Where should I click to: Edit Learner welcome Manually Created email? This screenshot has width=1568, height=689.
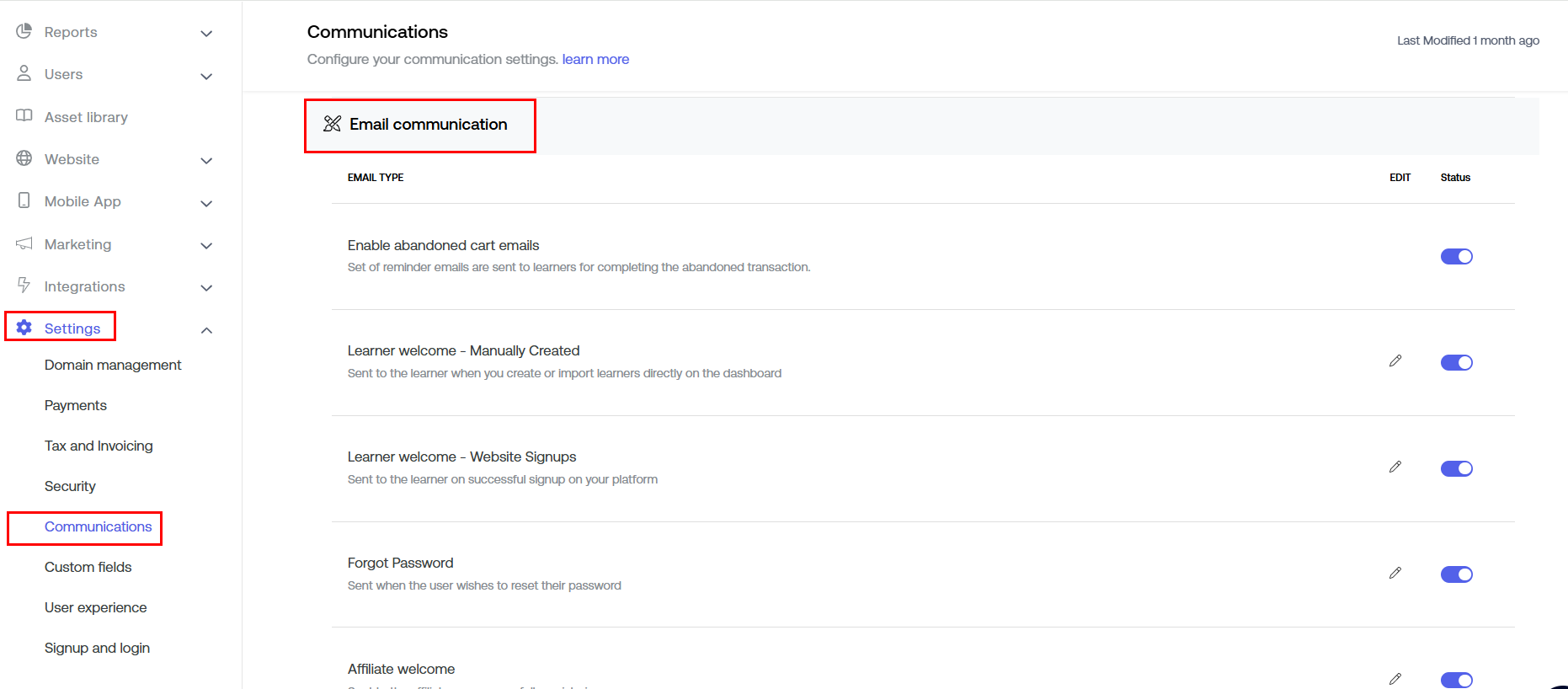[x=1395, y=361]
